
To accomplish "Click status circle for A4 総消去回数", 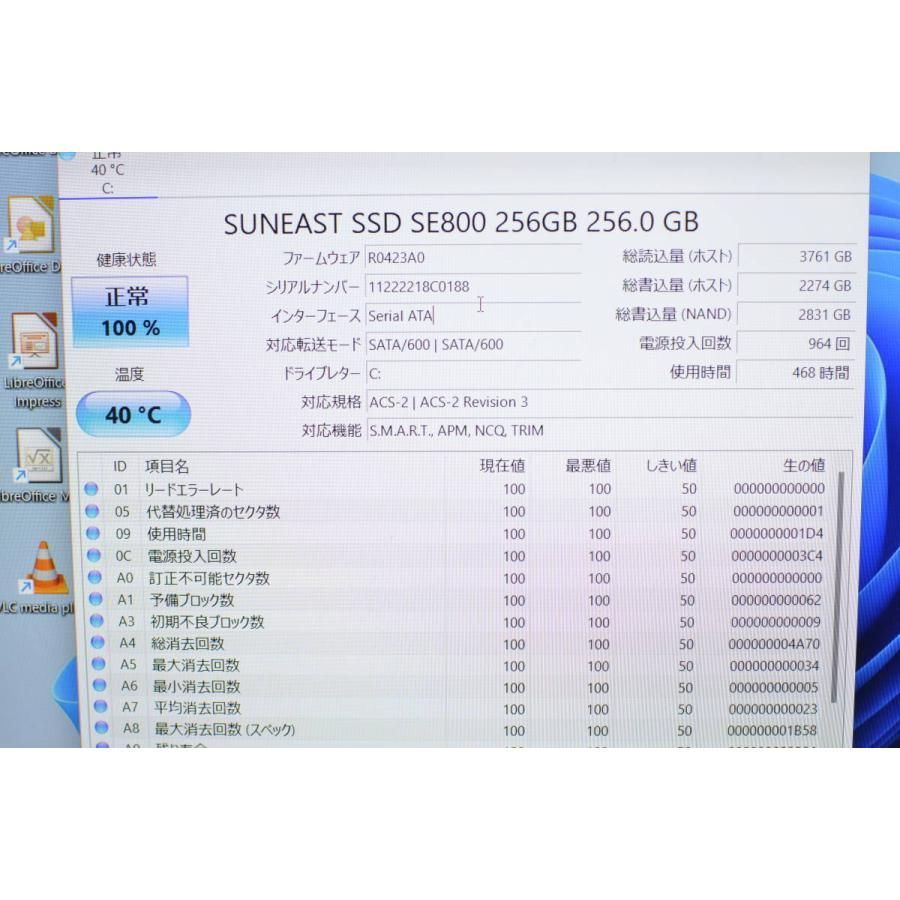I will pyautogui.click(x=98, y=642).
